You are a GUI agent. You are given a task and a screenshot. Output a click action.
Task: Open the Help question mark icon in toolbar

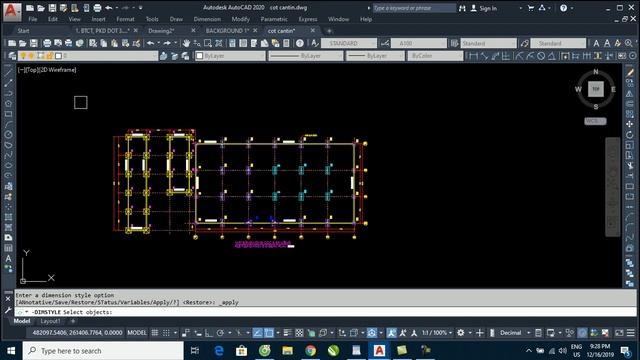(300, 43)
